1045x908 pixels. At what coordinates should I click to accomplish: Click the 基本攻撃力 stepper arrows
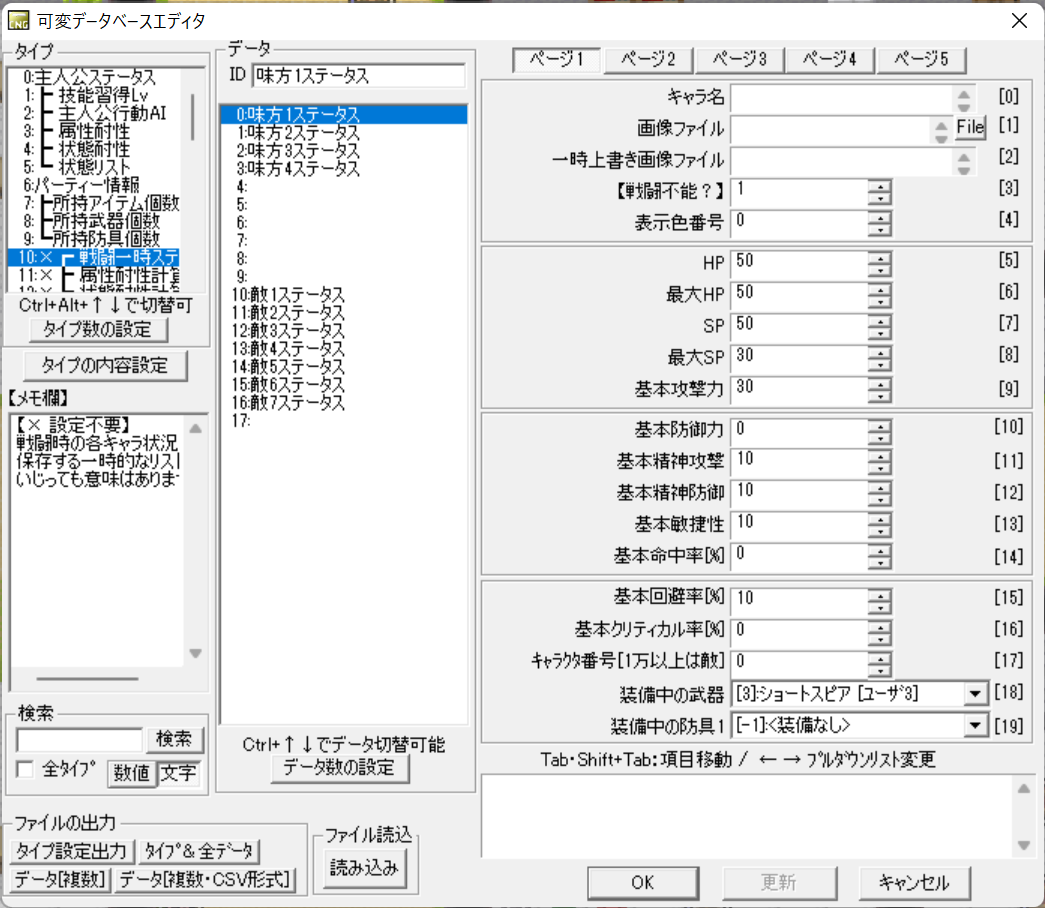(x=880, y=389)
